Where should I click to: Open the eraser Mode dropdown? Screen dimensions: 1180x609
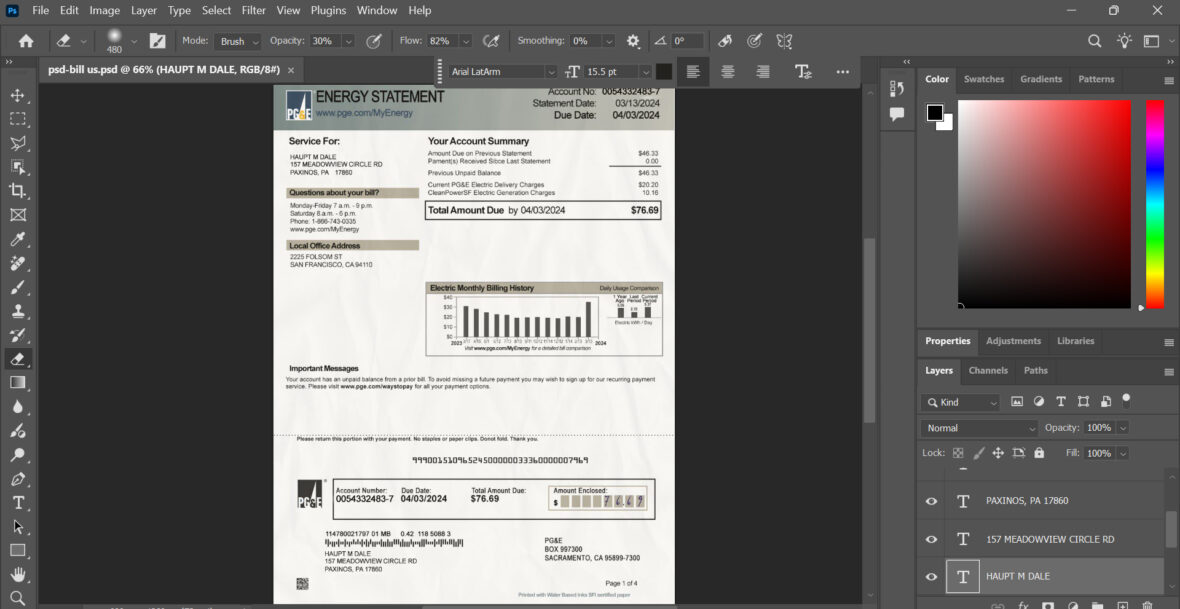tap(238, 41)
